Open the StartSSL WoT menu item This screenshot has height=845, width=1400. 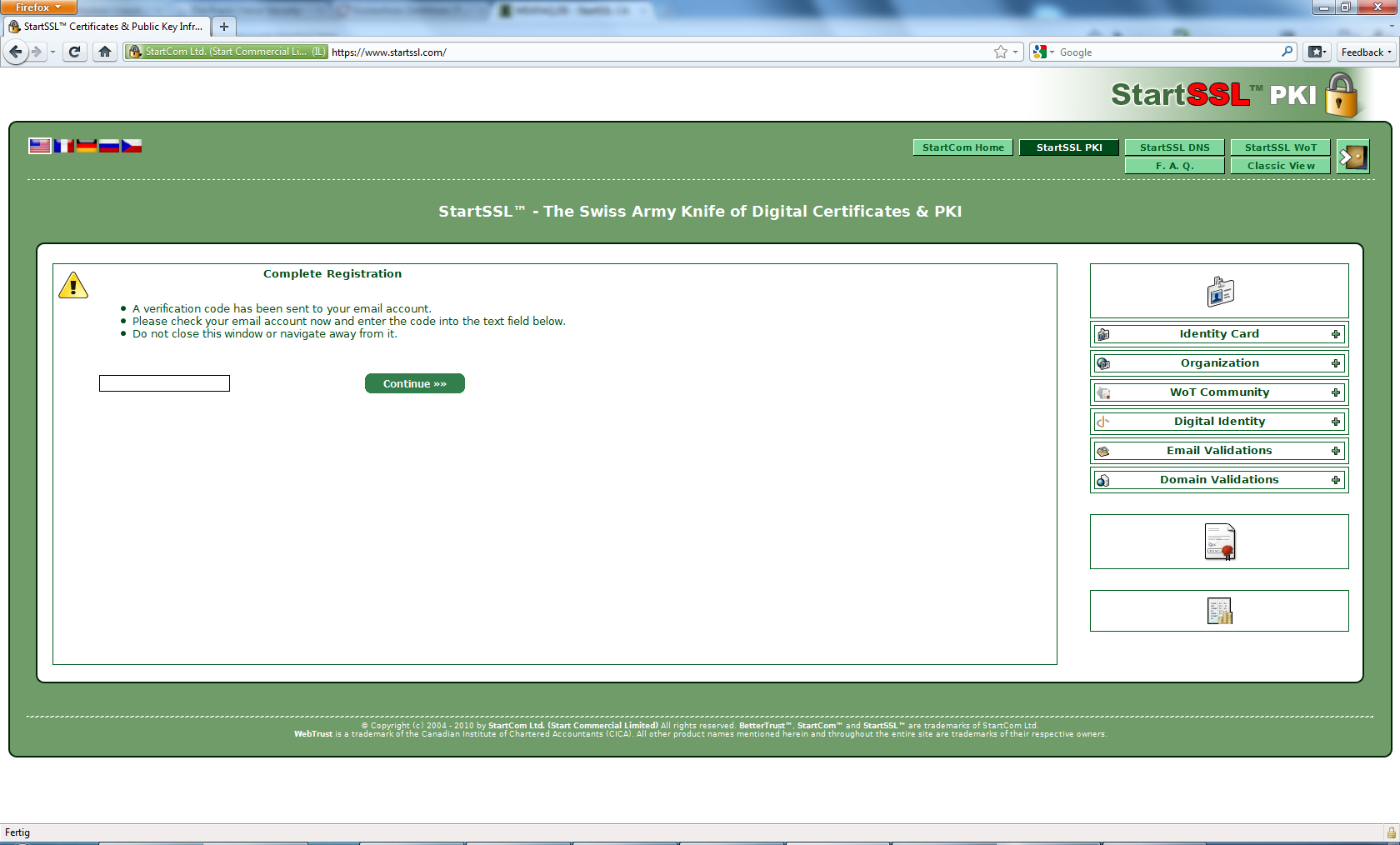(1281, 147)
